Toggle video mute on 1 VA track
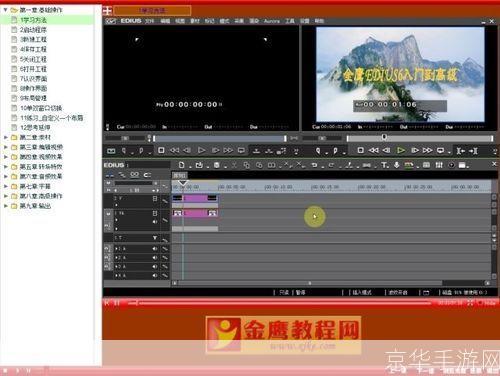500x376 pixels. 155,213
